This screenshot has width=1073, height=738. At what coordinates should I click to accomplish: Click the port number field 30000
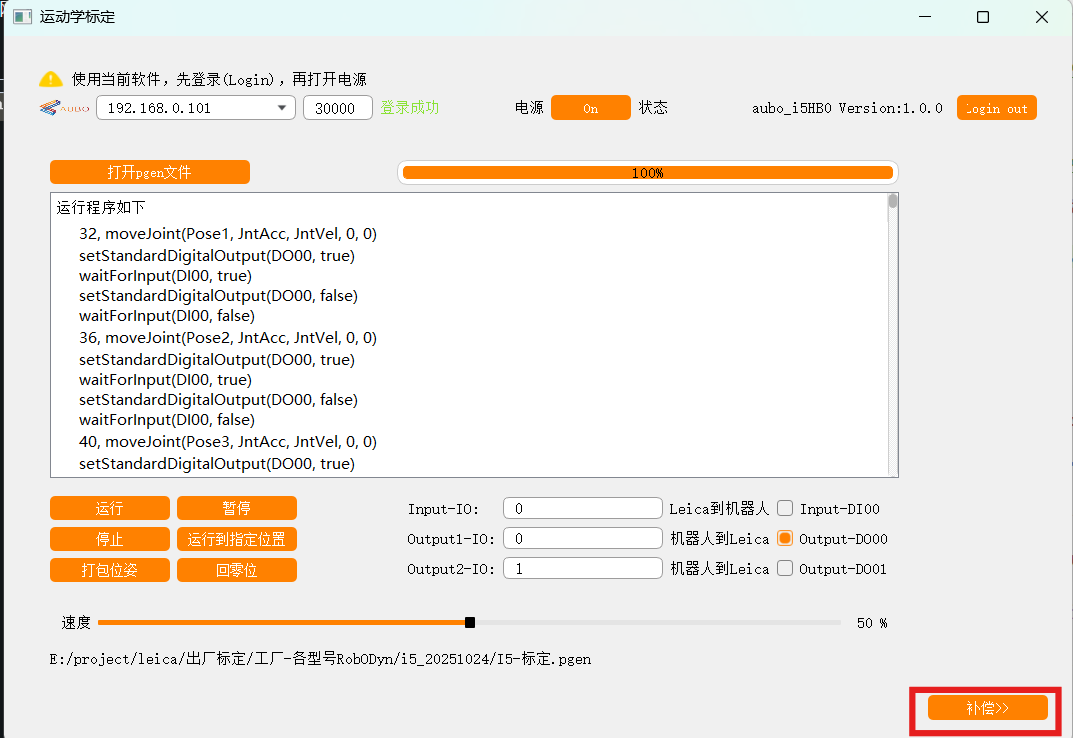tap(337, 108)
